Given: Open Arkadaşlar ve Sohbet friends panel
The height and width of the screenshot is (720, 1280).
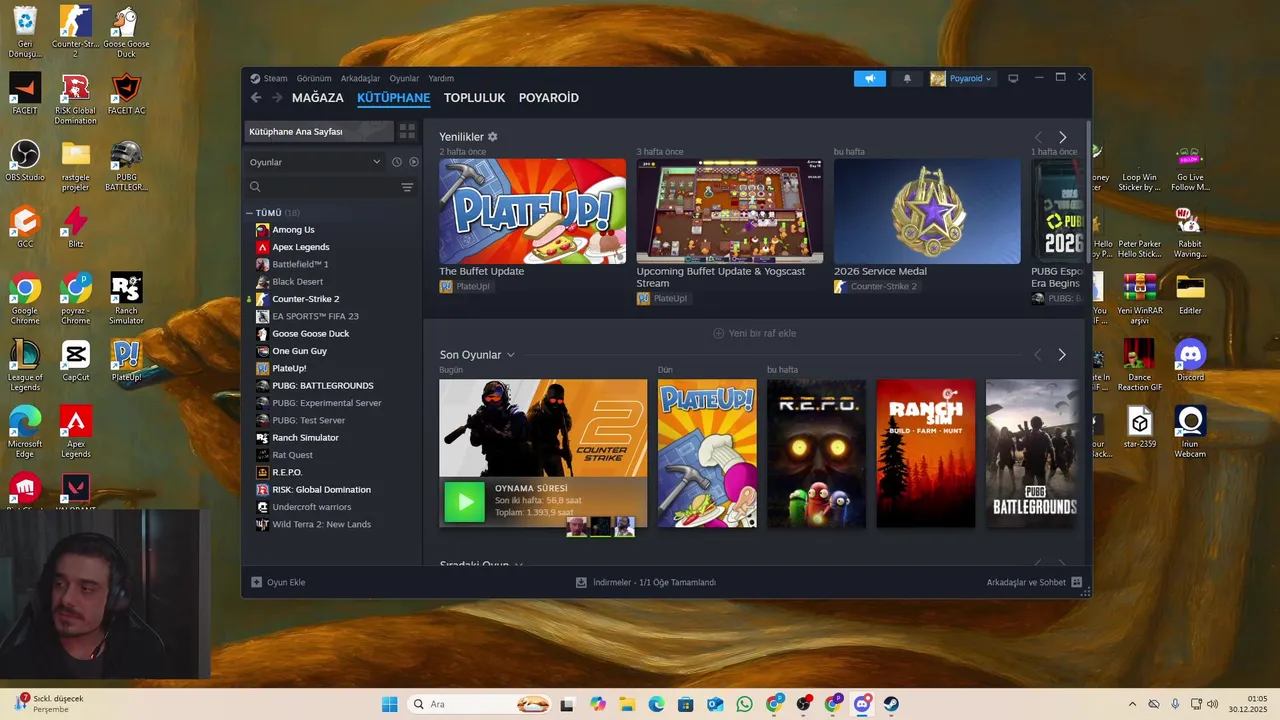Looking at the screenshot, I should (x=1034, y=582).
